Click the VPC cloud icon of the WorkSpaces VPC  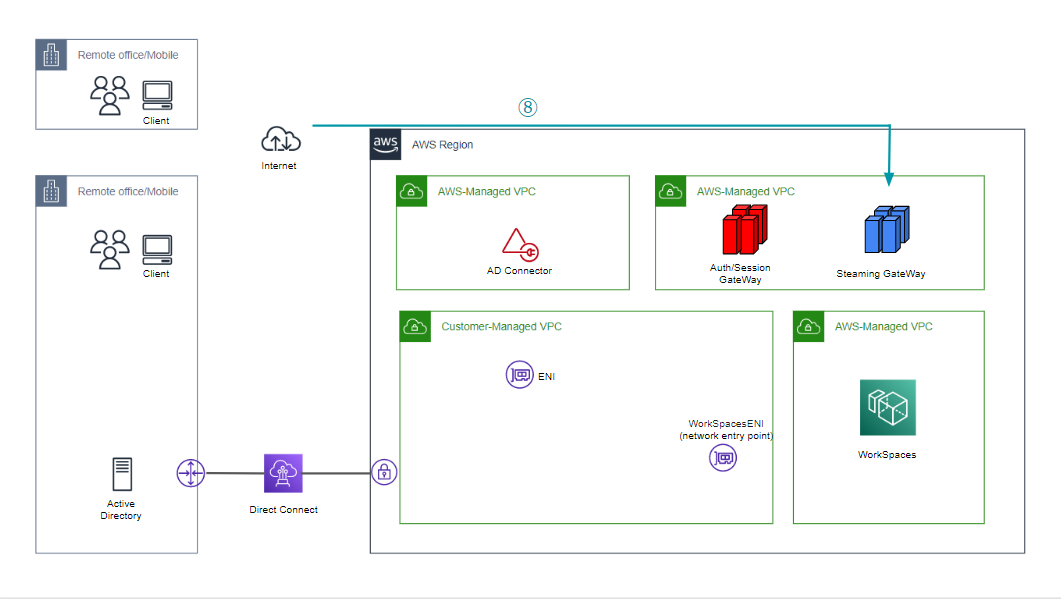click(809, 327)
